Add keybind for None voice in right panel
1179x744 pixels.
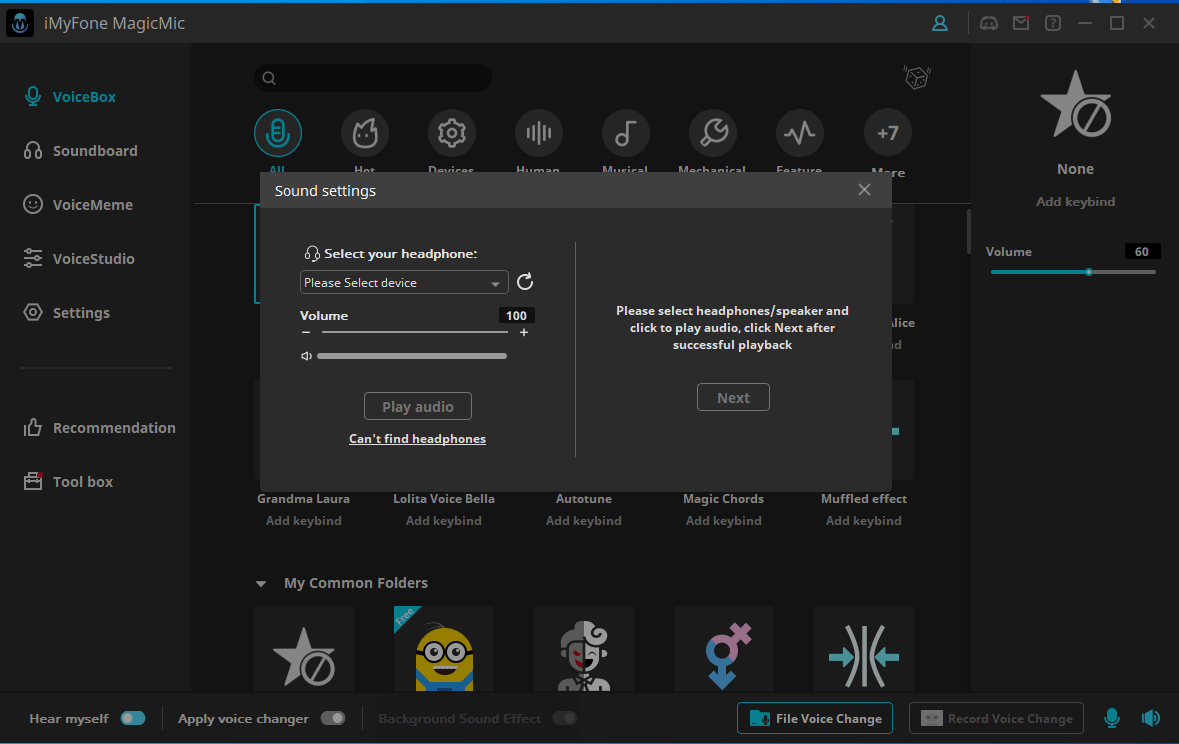tap(1075, 202)
